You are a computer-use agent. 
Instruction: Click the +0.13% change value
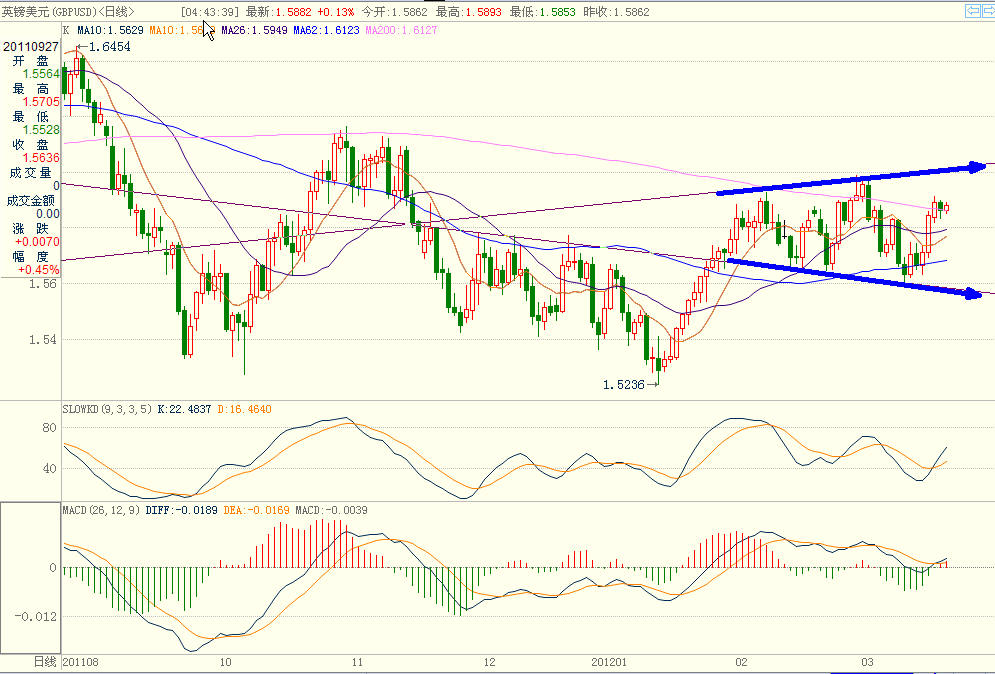335,12
